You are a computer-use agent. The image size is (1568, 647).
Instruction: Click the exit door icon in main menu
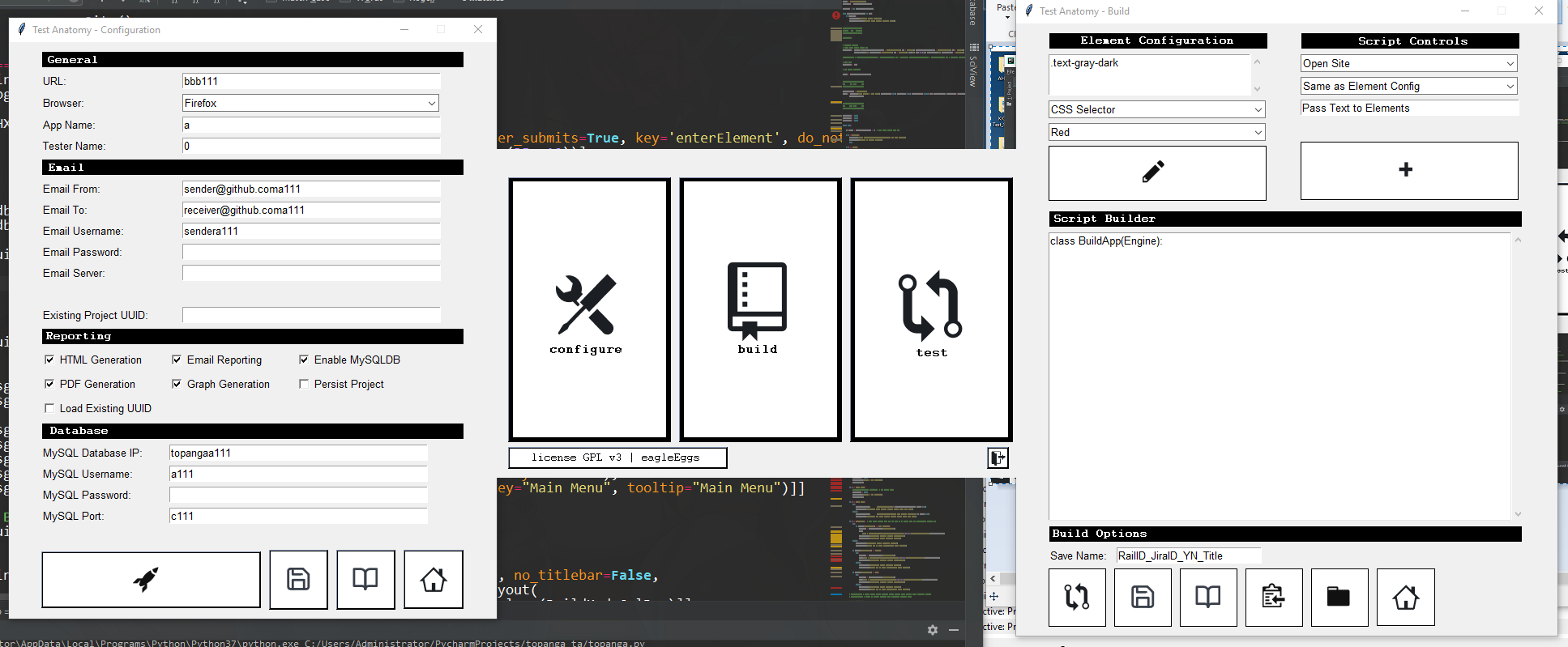tap(998, 458)
